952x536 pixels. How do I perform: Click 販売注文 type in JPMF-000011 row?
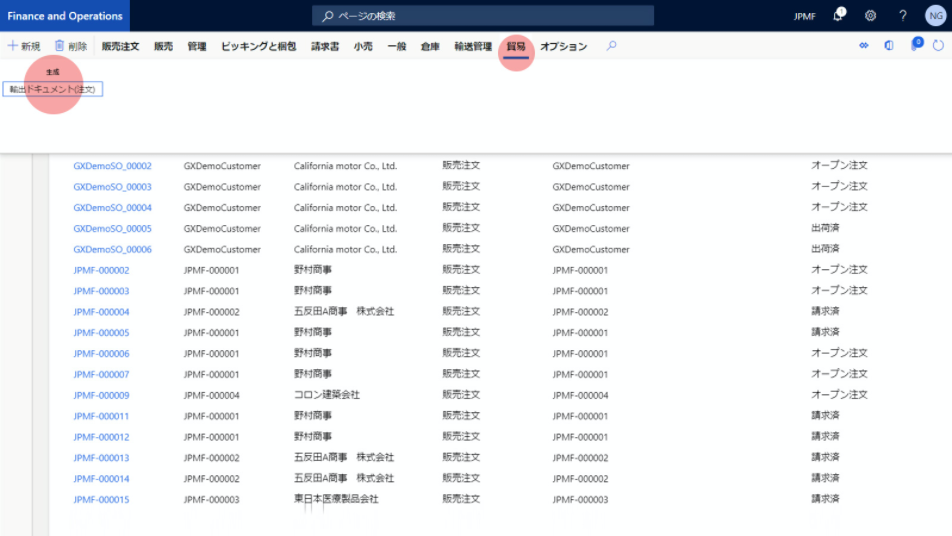461,415
